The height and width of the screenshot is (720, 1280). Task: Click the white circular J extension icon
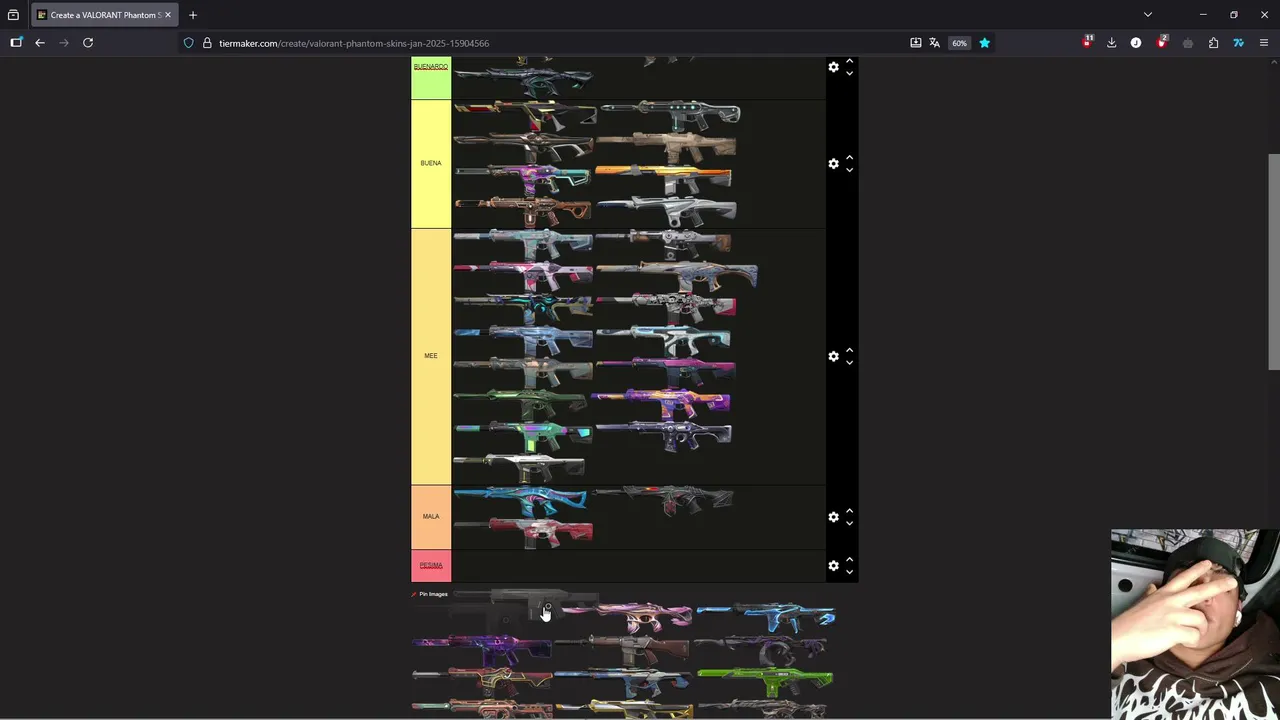[x=1136, y=43]
